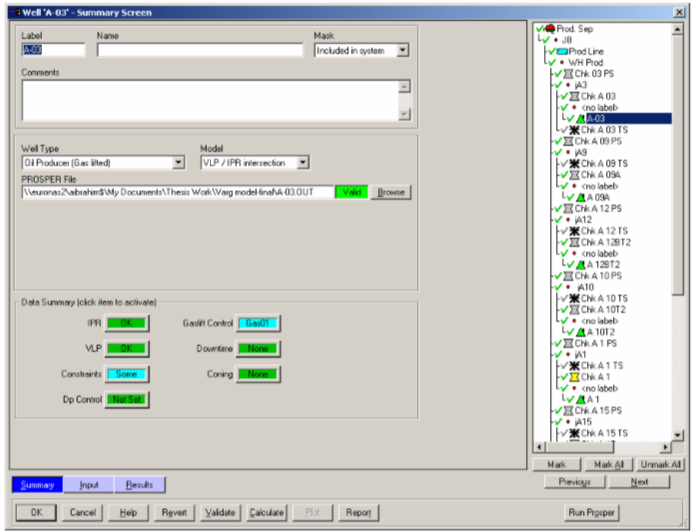Open the Model dropdown
Image resolution: width=694 pixels, height=532 pixels.
303,163
